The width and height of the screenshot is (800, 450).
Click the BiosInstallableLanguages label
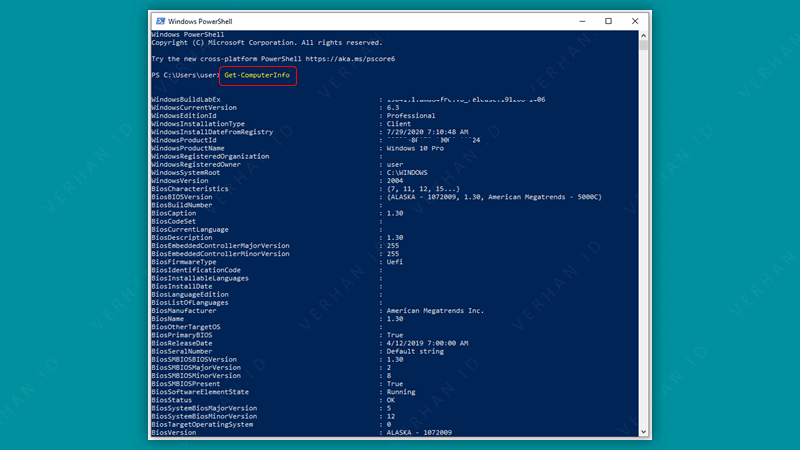pos(200,279)
